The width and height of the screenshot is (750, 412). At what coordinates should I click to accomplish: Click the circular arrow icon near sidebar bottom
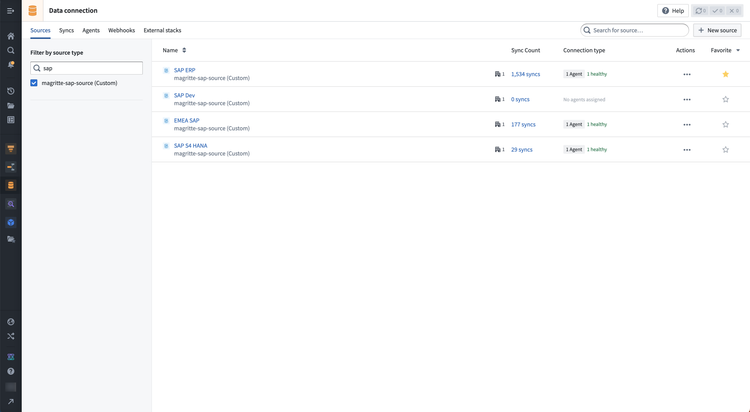pyautogui.click(x=11, y=322)
